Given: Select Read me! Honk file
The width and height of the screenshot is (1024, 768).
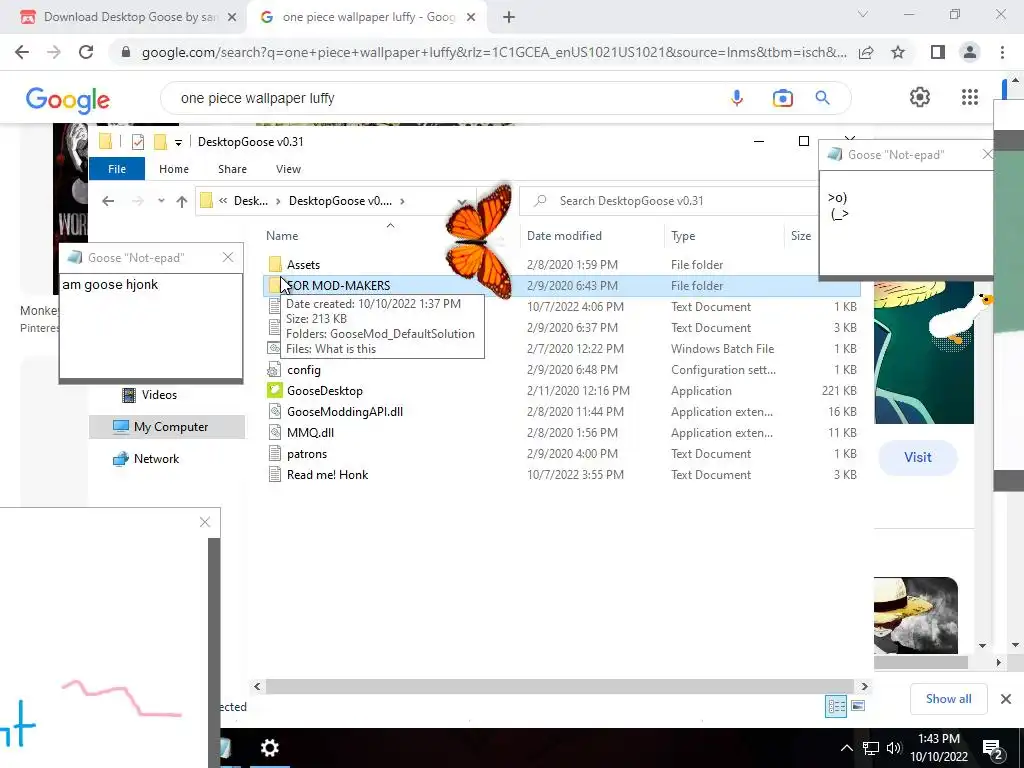Looking at the screenshot, I should pos(327,475).
